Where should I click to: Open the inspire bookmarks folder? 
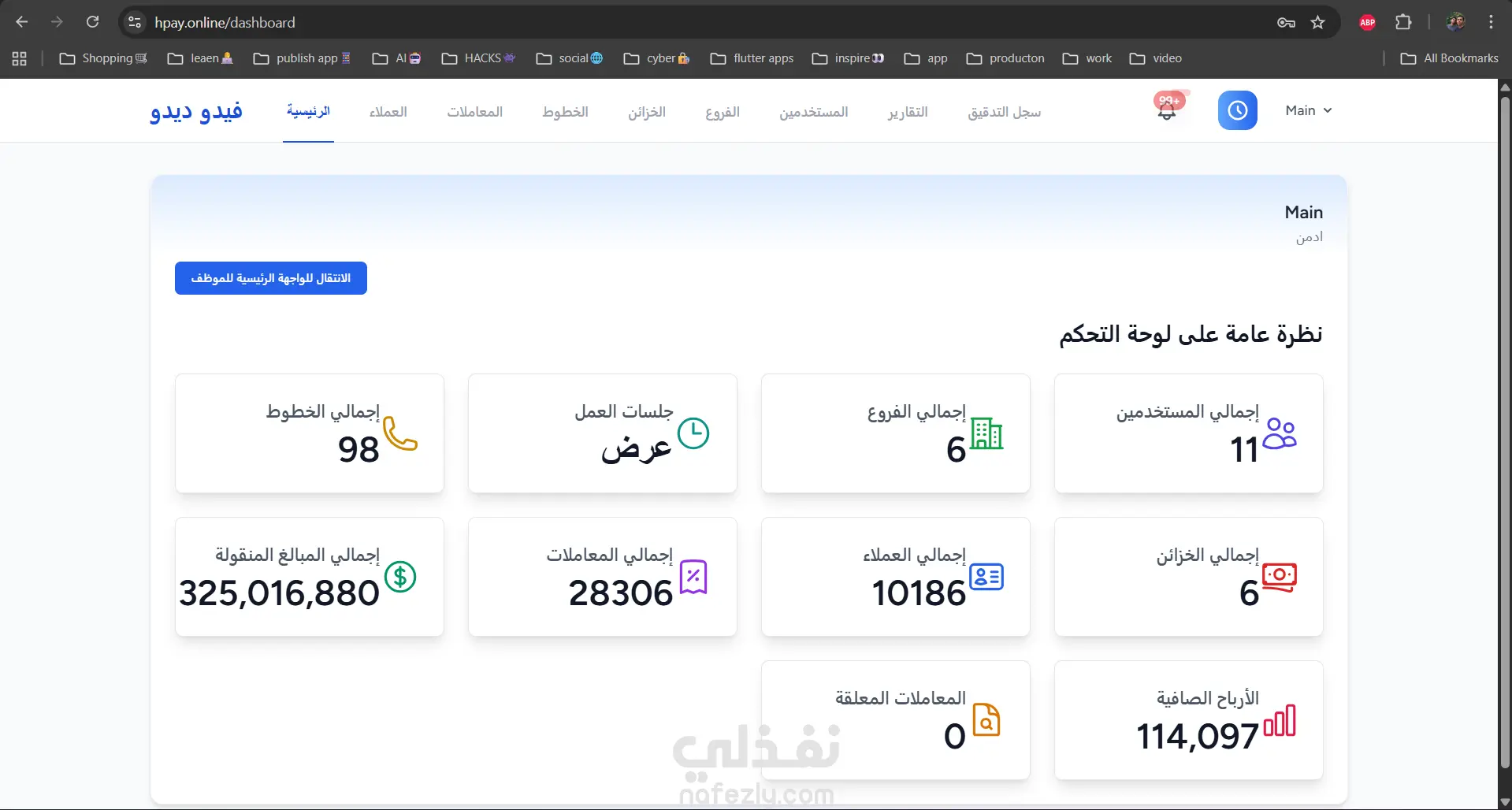tap(848, 58)
